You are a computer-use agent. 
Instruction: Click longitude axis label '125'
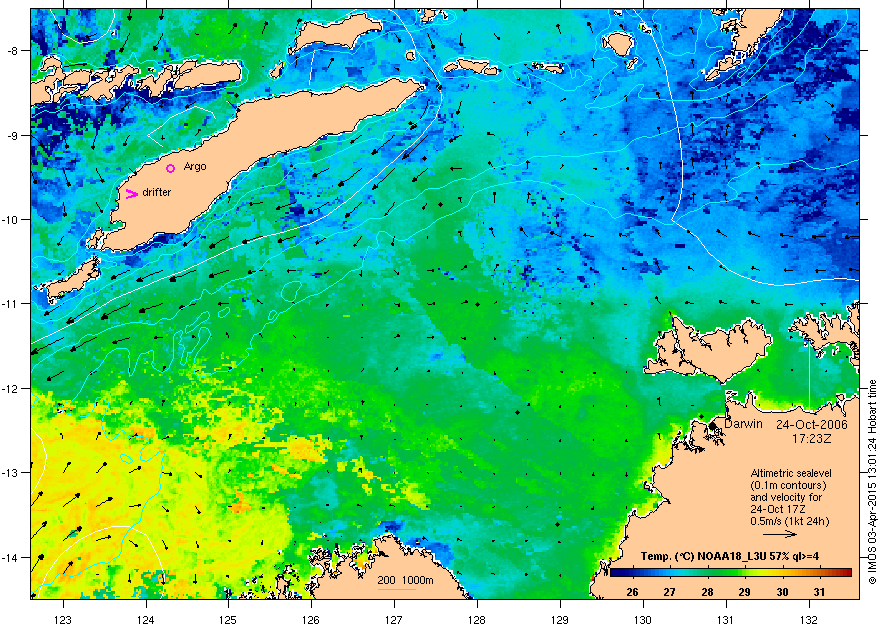pyautogui.click(x=228, y=620)
